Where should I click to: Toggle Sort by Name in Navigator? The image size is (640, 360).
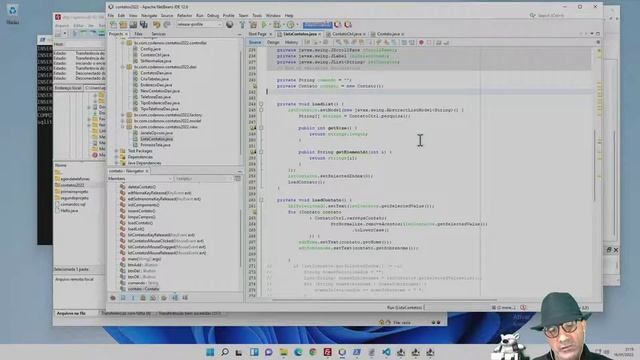175,298
